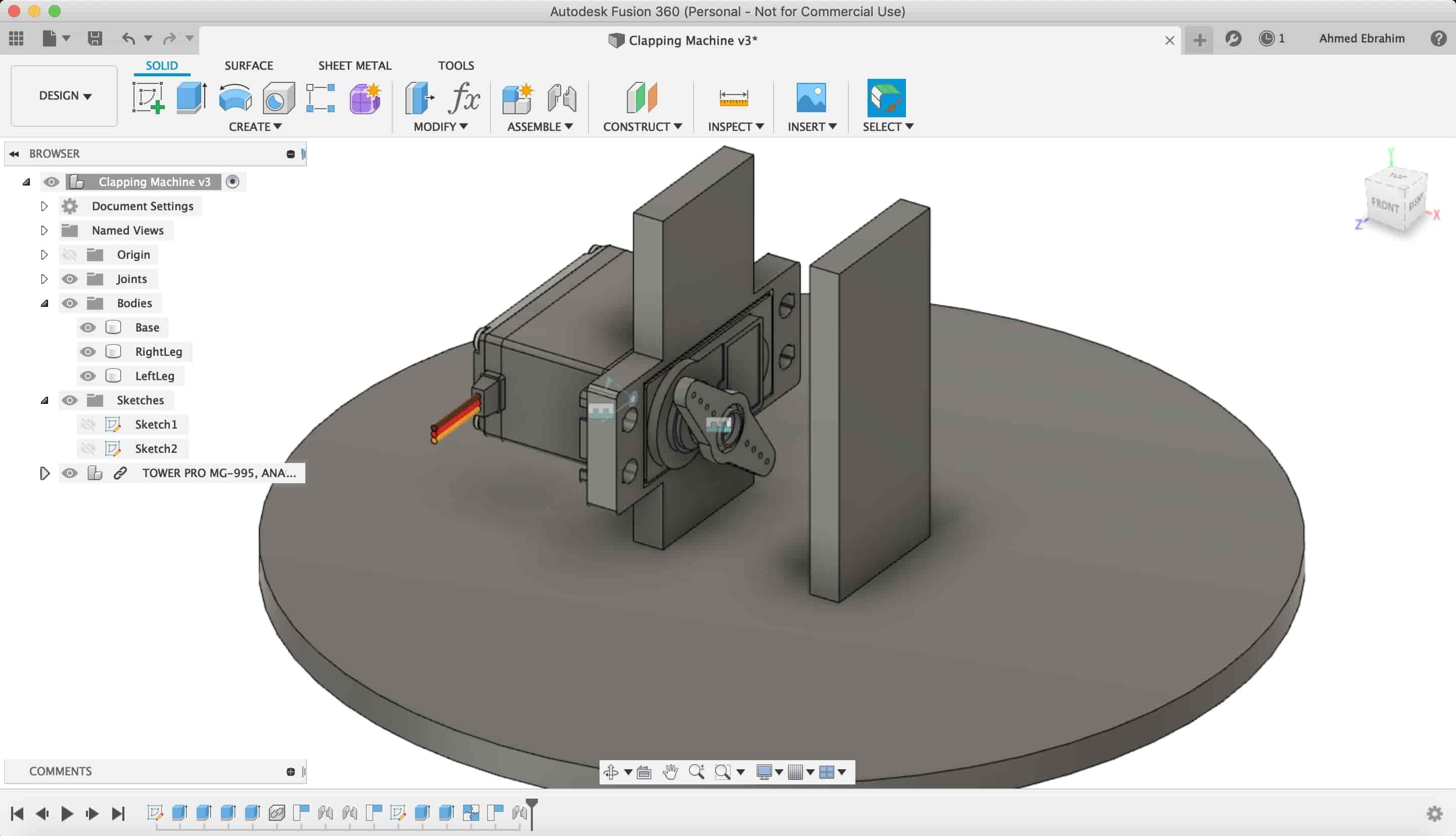Open the MODIFY dropdown menu
1456x836 pixels.
tap(440, 126)
